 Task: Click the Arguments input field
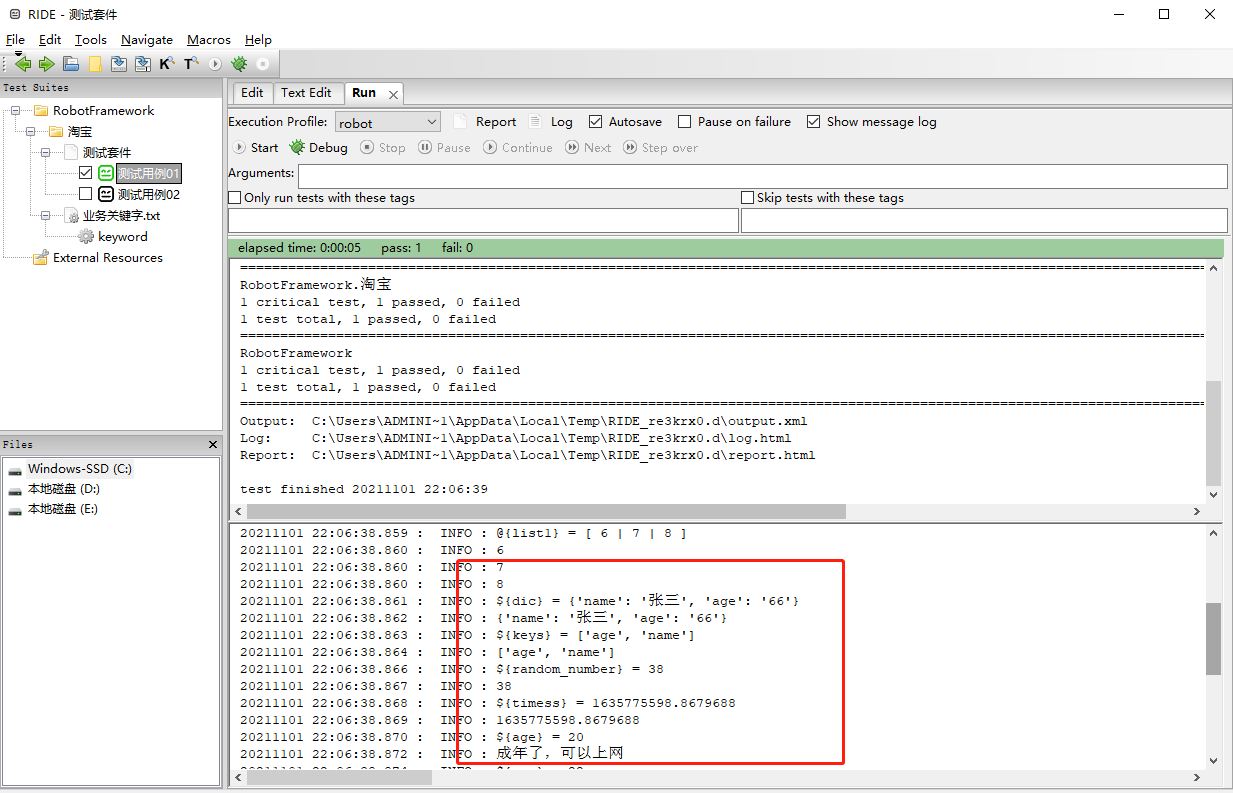coord(763,176)
